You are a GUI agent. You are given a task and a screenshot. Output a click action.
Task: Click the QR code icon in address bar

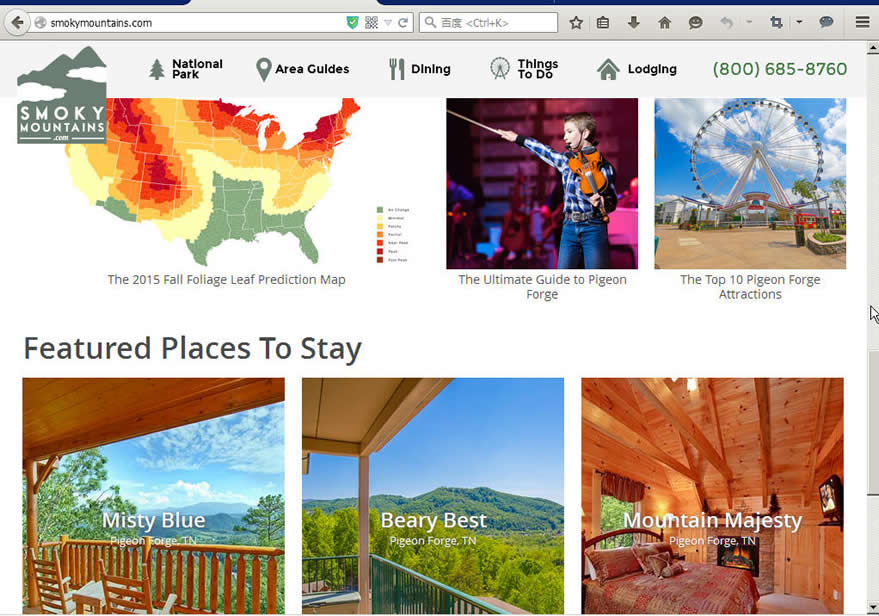(x=371, y=23)
